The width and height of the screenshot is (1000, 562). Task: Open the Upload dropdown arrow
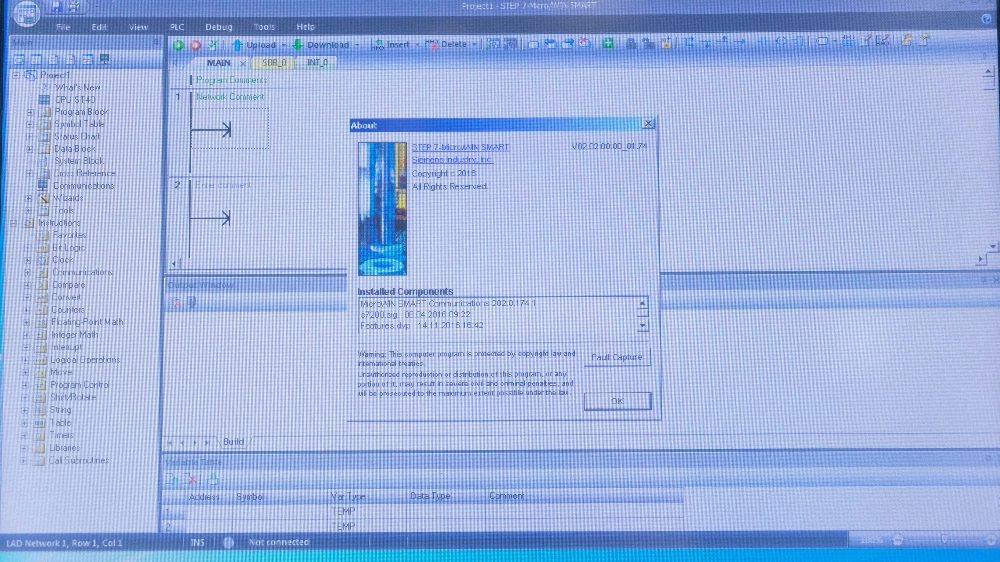284,45
